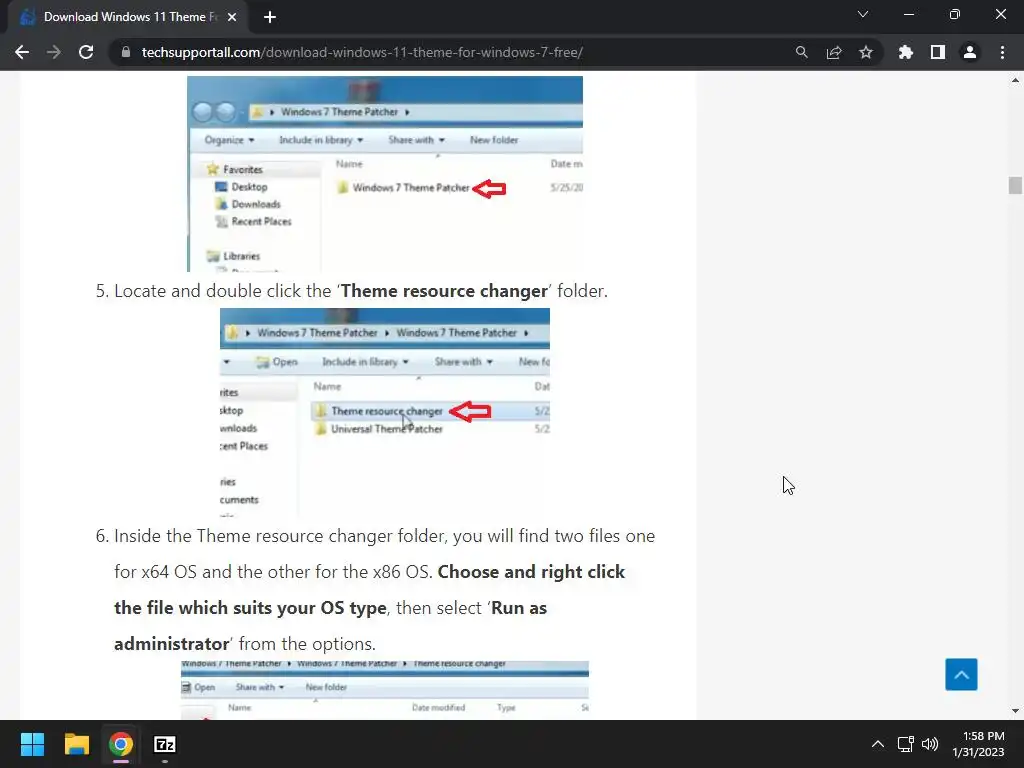This screenshot has width=1024, height=768.
Task: Click the page scrollbar thumb
Action: (x=1015, y=185)
